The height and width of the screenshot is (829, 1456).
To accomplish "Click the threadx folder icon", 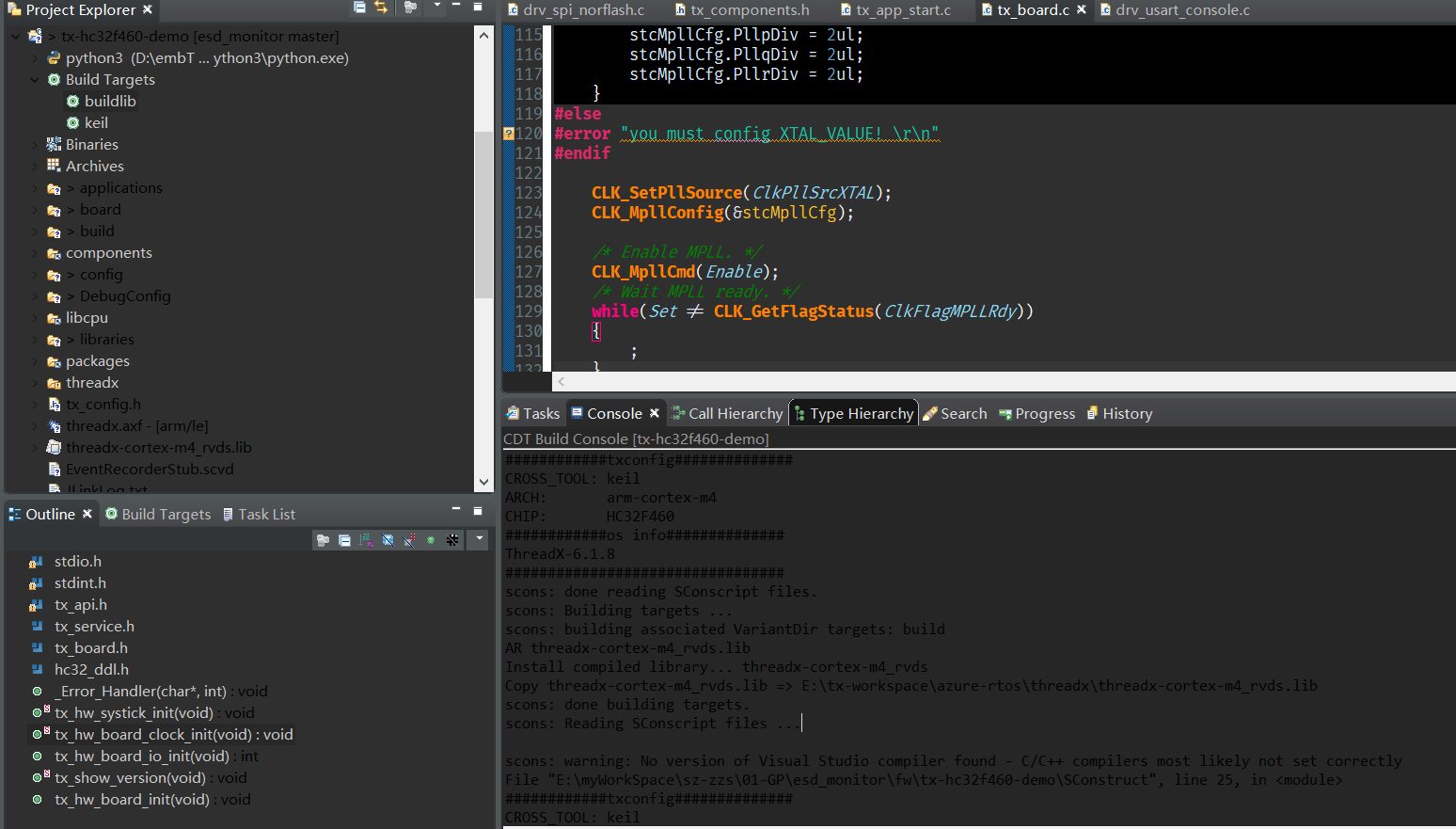I will point(54,383).
